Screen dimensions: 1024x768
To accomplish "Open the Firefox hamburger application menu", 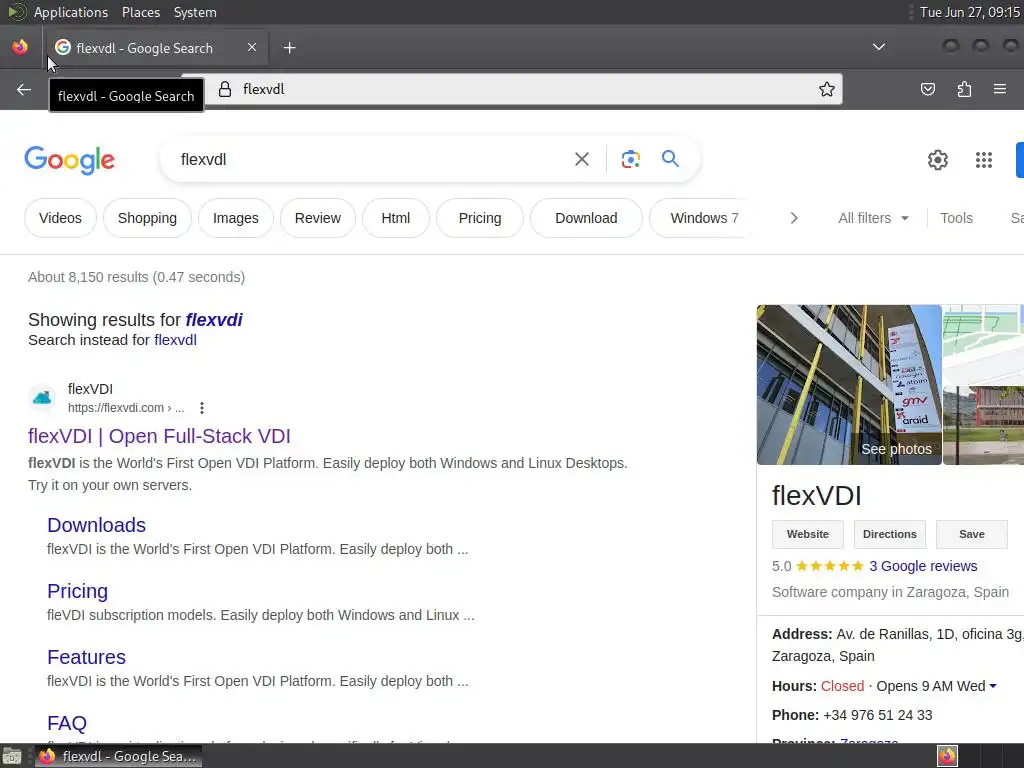I will click(x=1000, y=89).
